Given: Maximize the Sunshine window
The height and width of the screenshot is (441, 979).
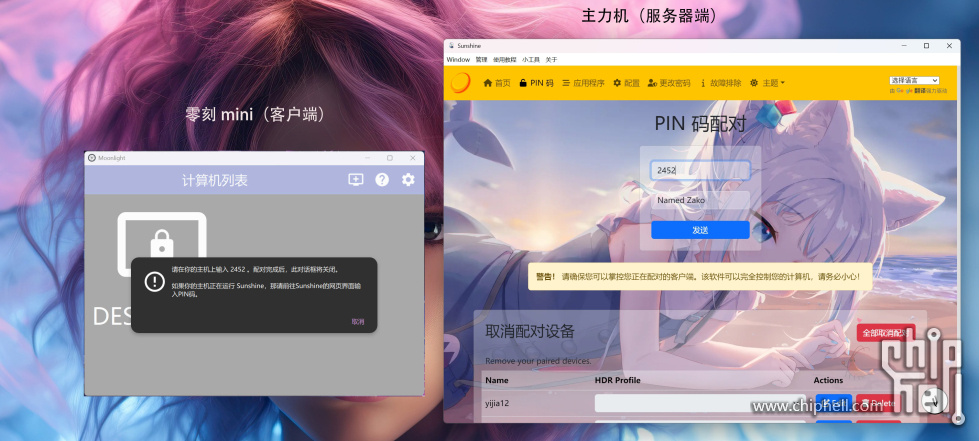Looking at the screenshot, I should 927,46.
